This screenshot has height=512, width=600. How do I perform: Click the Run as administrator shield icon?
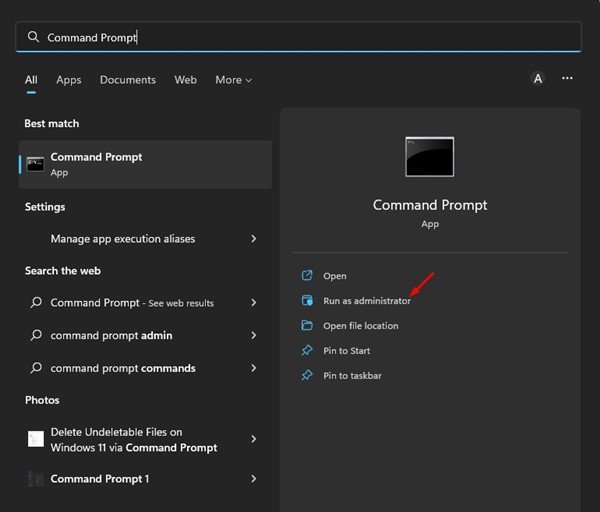307,300
